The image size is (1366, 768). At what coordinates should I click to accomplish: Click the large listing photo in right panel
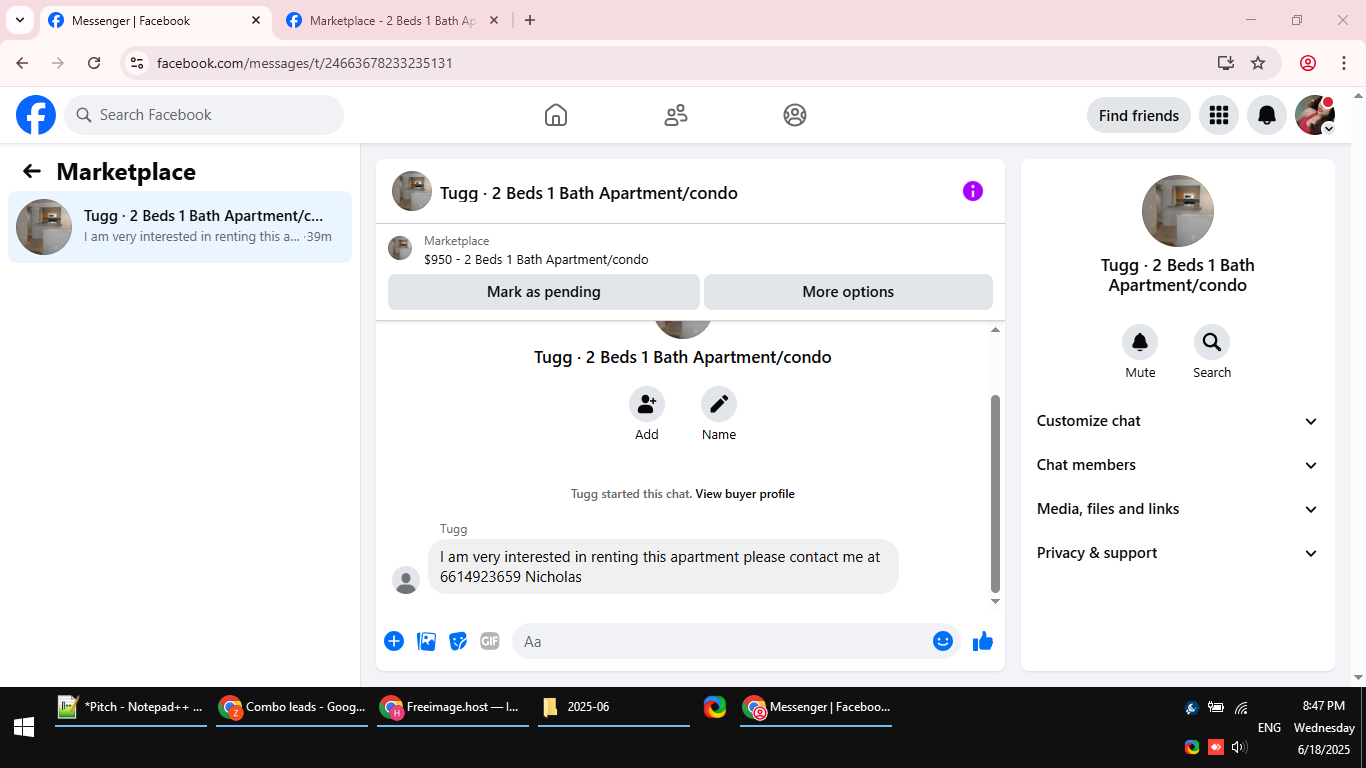click(1178, 211)
